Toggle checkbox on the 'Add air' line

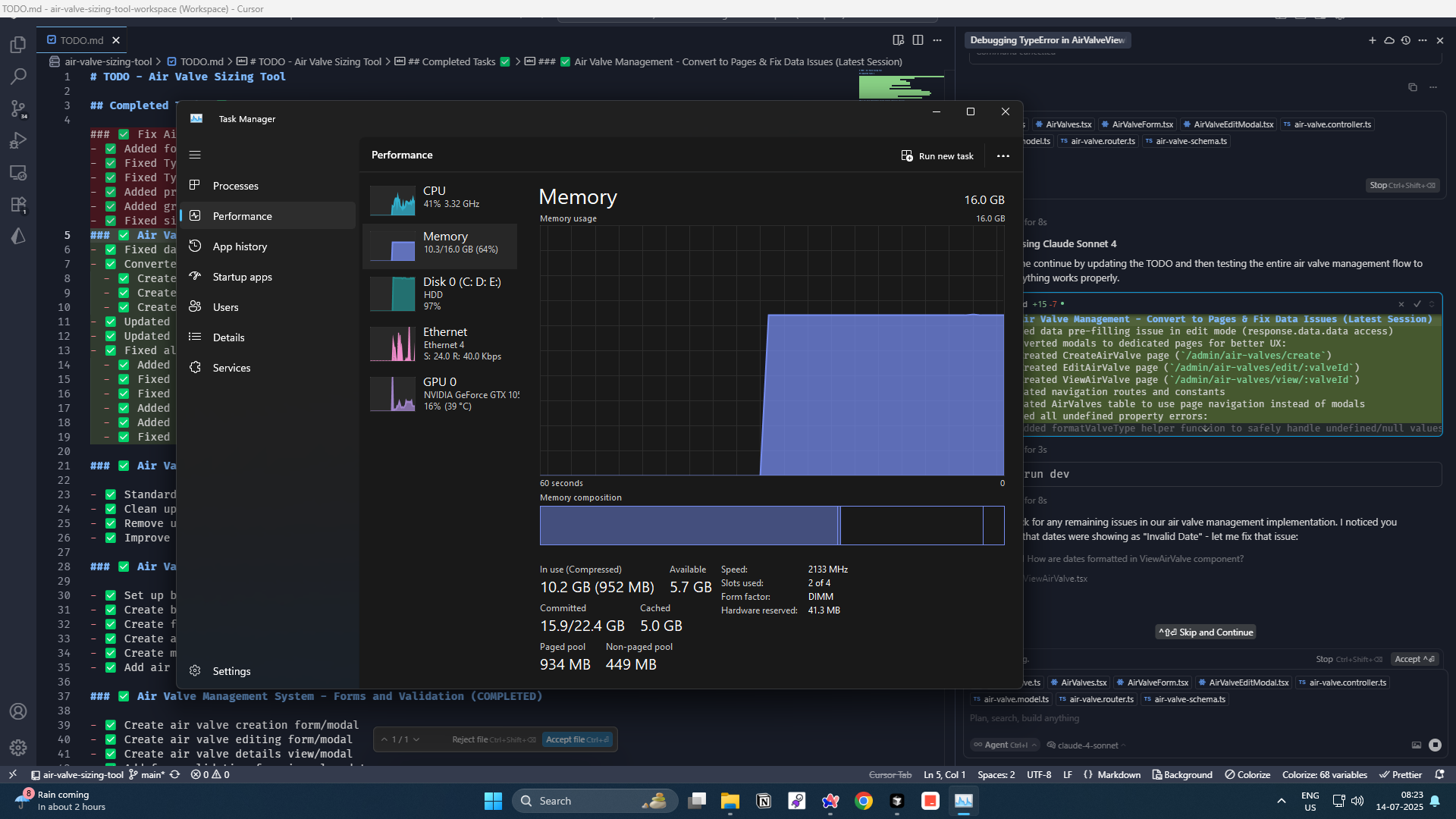(111, 667)
